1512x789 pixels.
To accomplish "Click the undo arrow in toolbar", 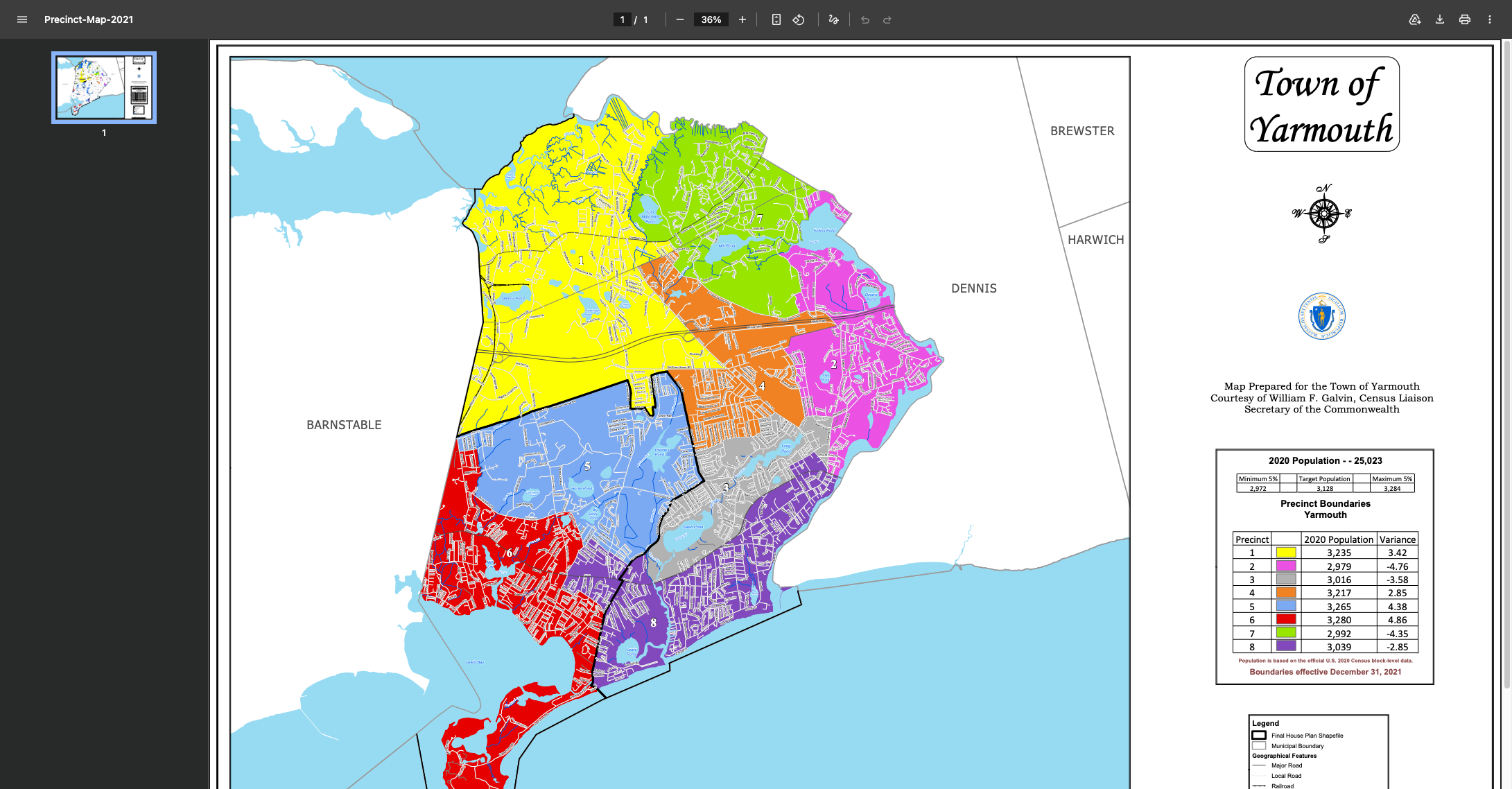I will coord(865,19).
